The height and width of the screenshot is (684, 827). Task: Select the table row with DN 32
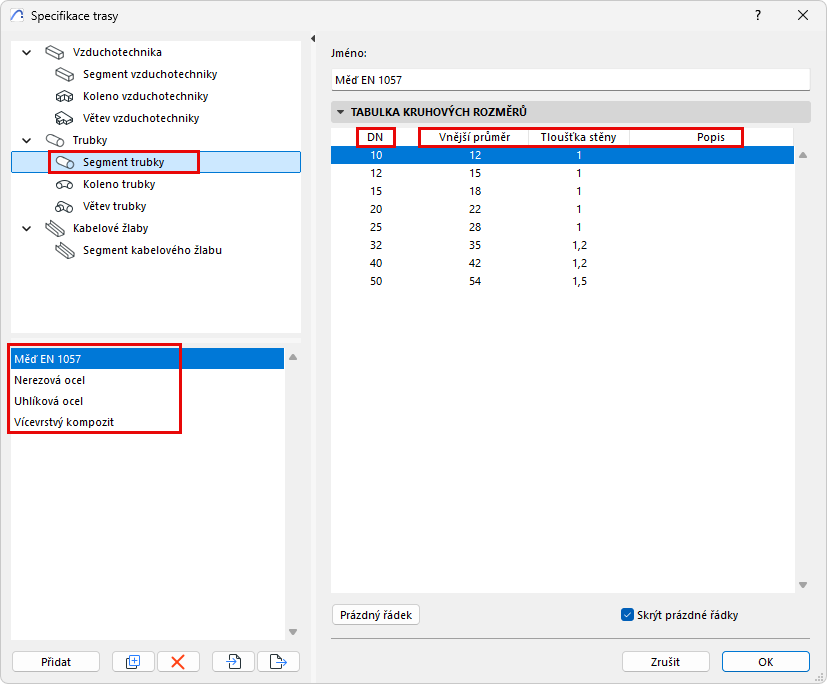(562, 245)
